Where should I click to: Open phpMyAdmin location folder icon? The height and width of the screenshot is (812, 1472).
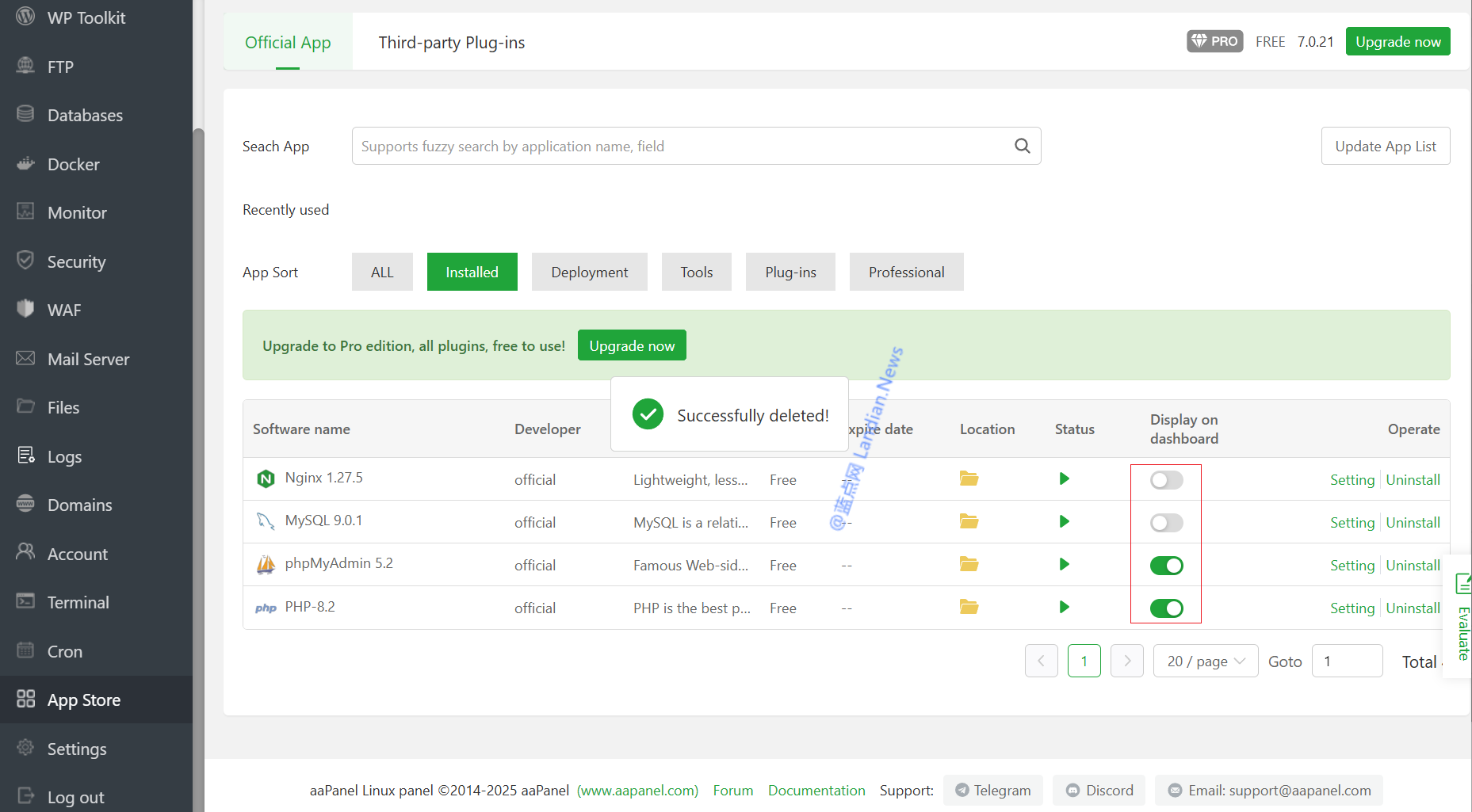point(969,564)
